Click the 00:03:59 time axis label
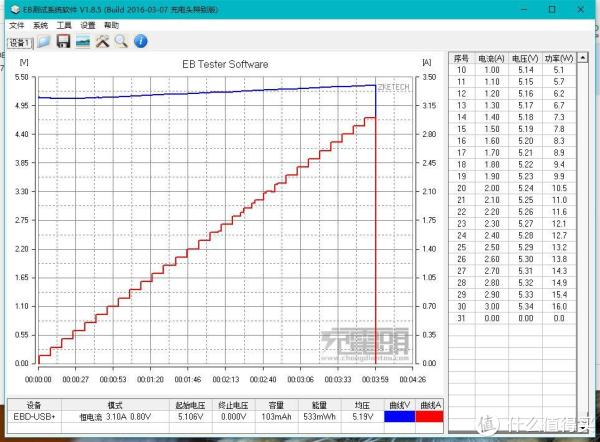 point(375,379)
